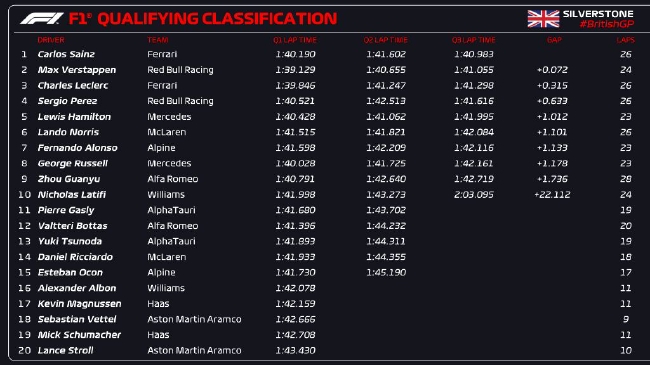650x365 pixels.
Task: Select Lewis Hamilton's row name
Action: pyautogui.click(x=74, y=117)
